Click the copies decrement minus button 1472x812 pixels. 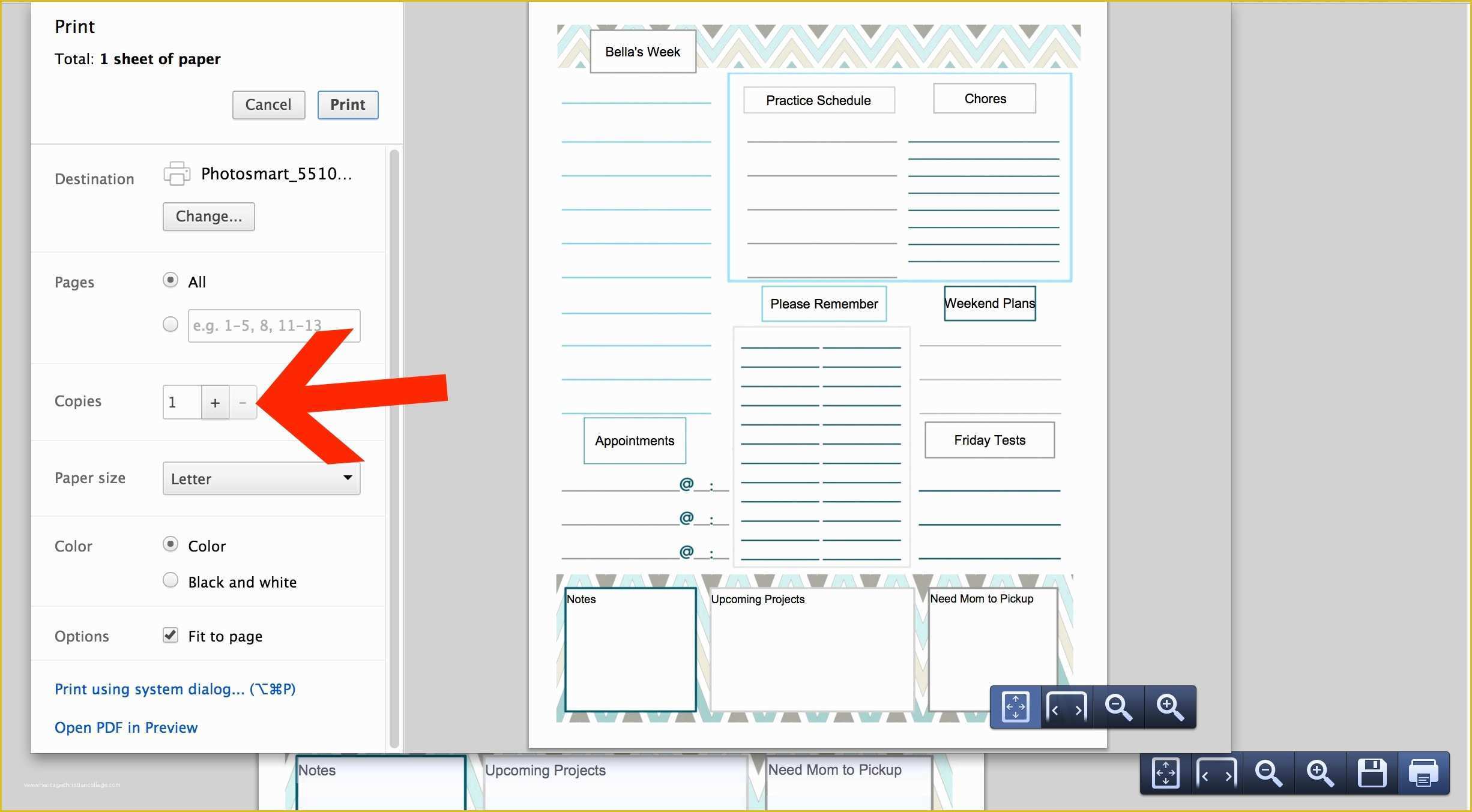(243, 401)
